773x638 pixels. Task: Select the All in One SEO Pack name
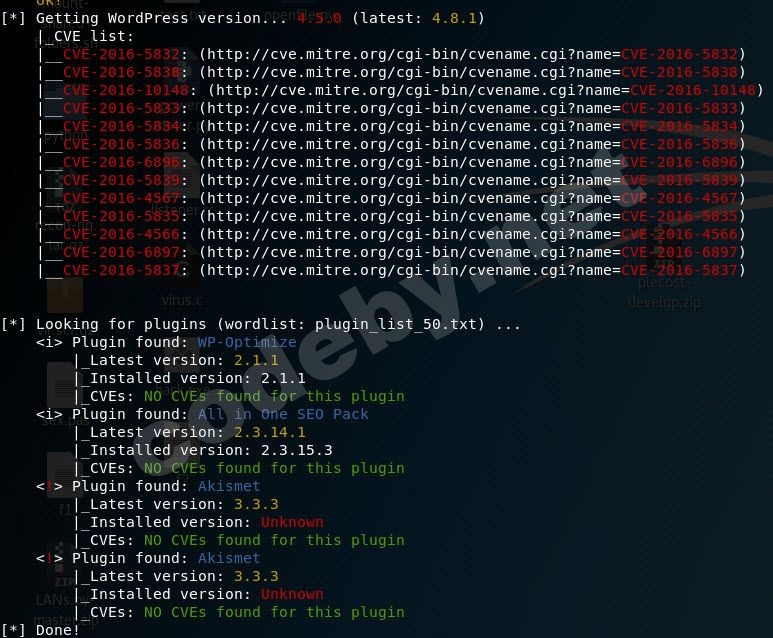click(x=283, y=414)
